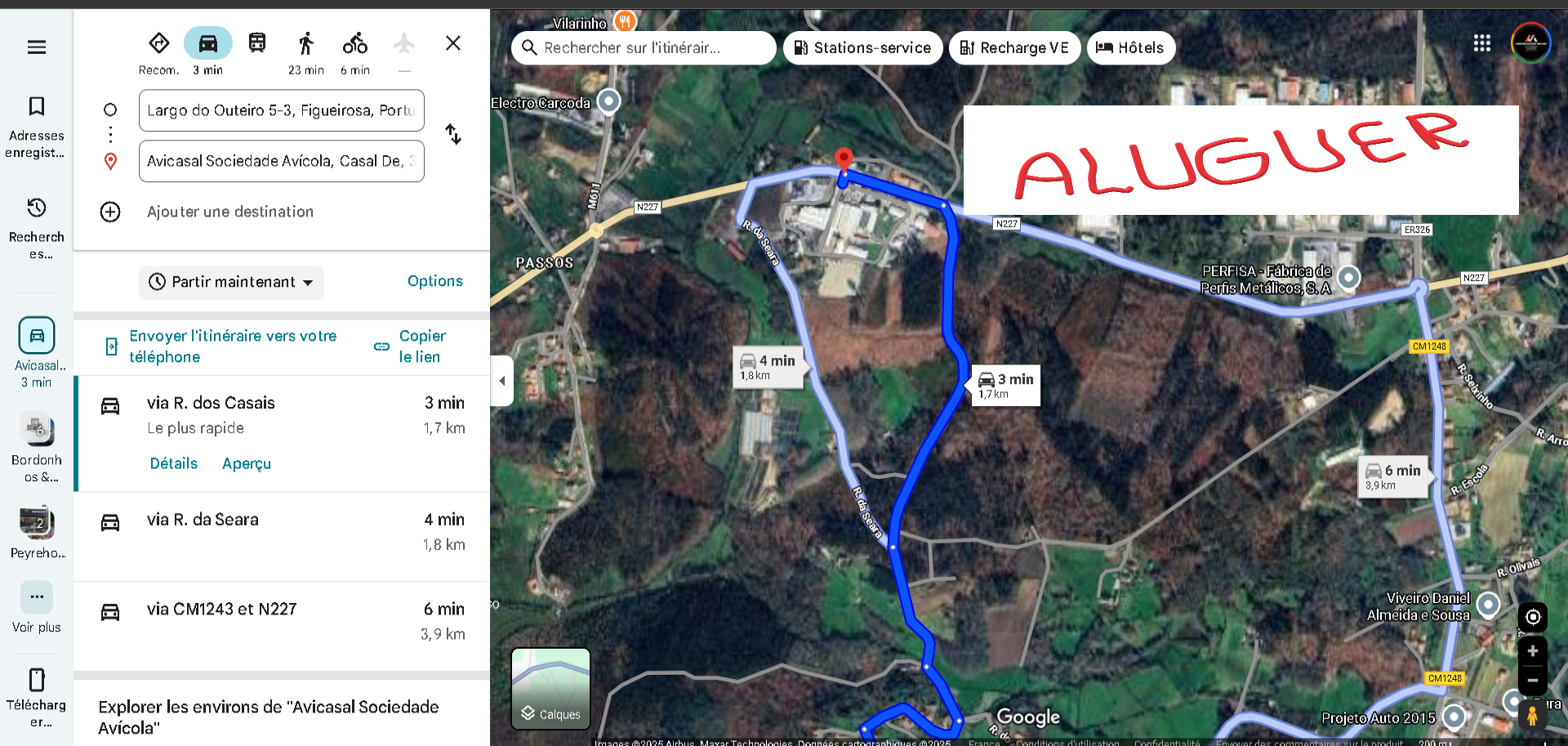Toggle Calques map layers thumbnail
The width and height of the screenshot is (1568, 746).
[550, 688]
